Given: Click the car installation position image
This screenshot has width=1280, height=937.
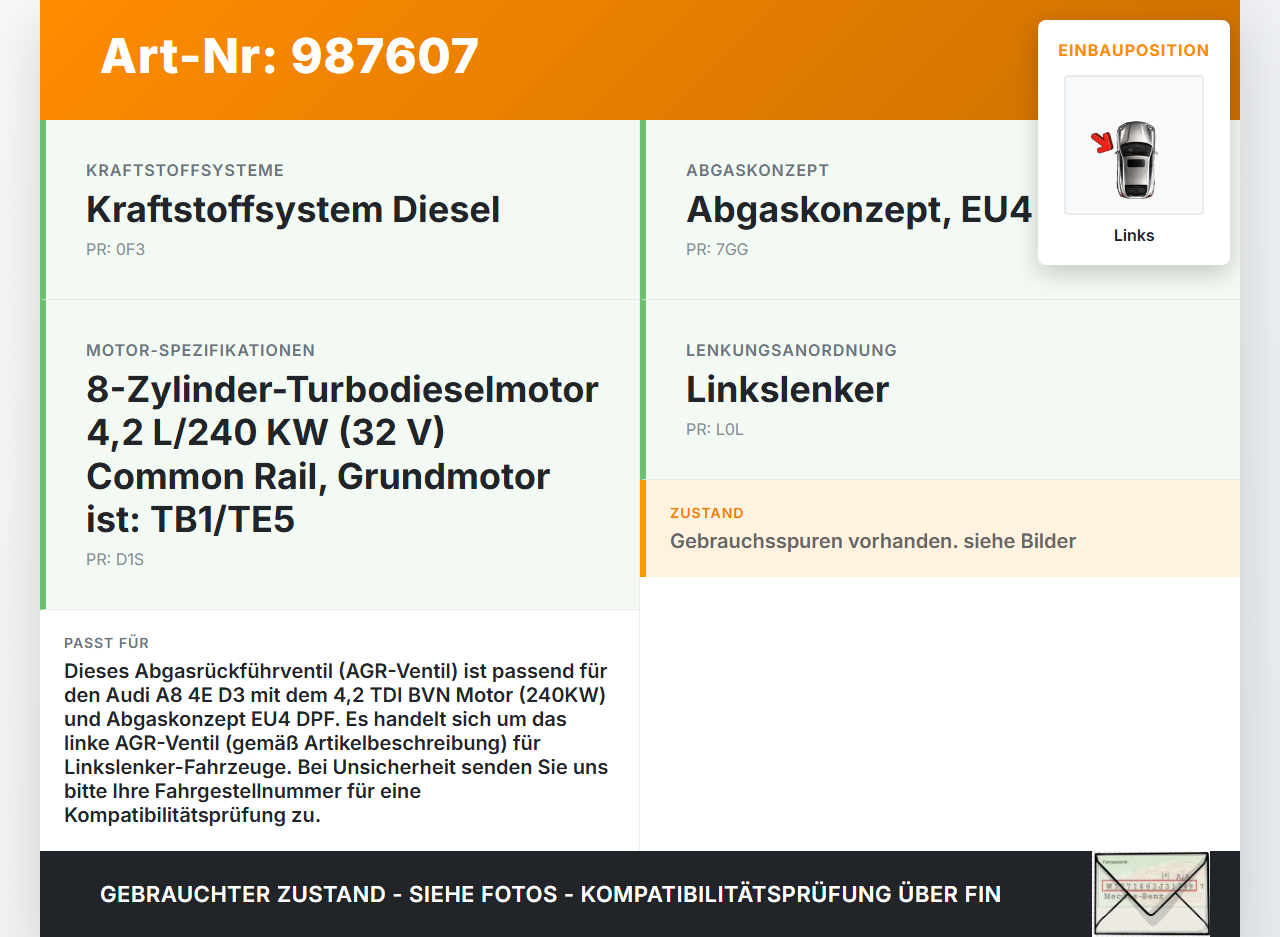Looking at the screenshot, I should click(1134, 145).
